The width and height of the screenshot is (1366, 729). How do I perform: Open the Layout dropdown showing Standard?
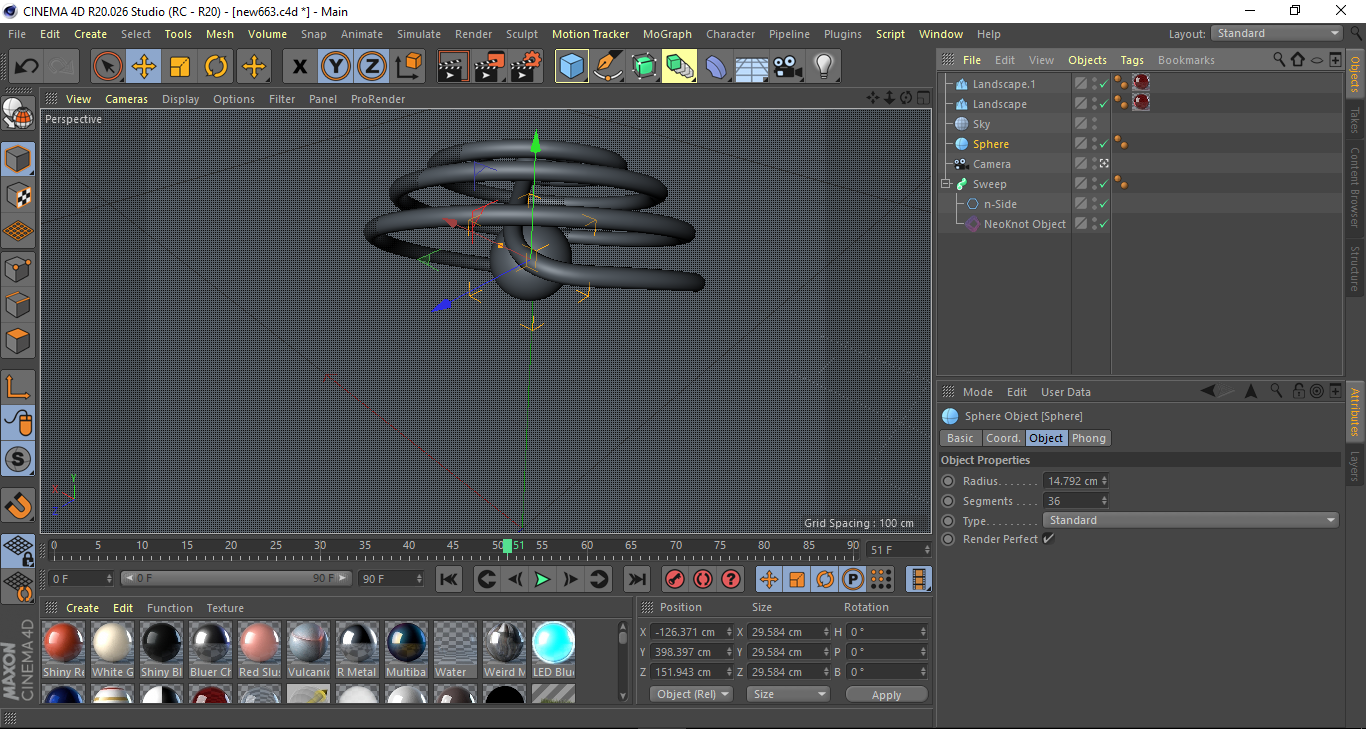1276,34
